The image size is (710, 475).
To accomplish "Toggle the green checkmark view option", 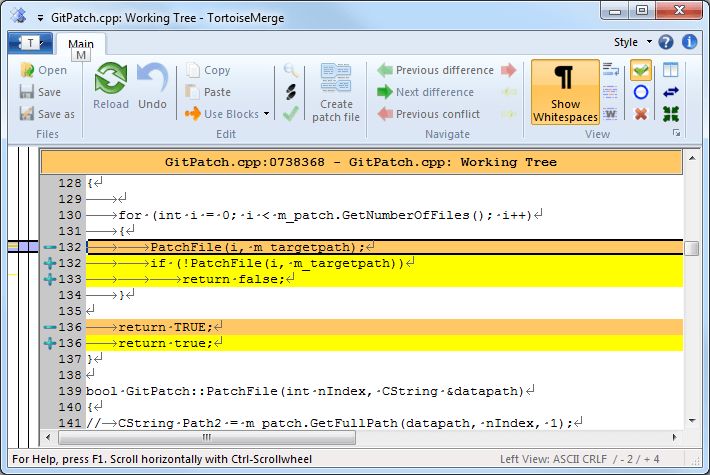I will [x=641, y=70].
